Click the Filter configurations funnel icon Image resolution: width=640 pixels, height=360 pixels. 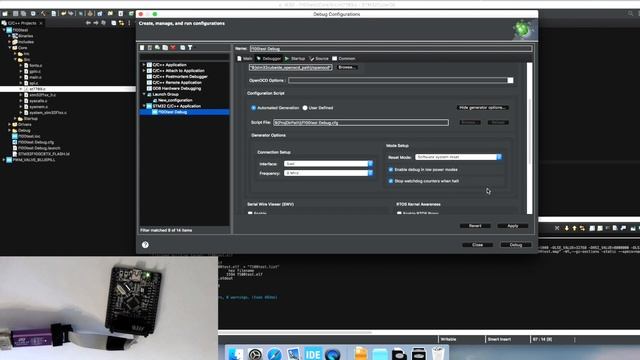click(190, 48)
